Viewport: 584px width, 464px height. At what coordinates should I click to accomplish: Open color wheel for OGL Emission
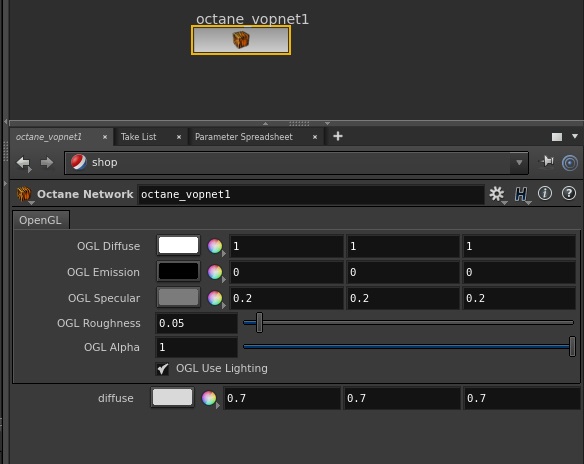pyautogui.click(x=215, y=272)
